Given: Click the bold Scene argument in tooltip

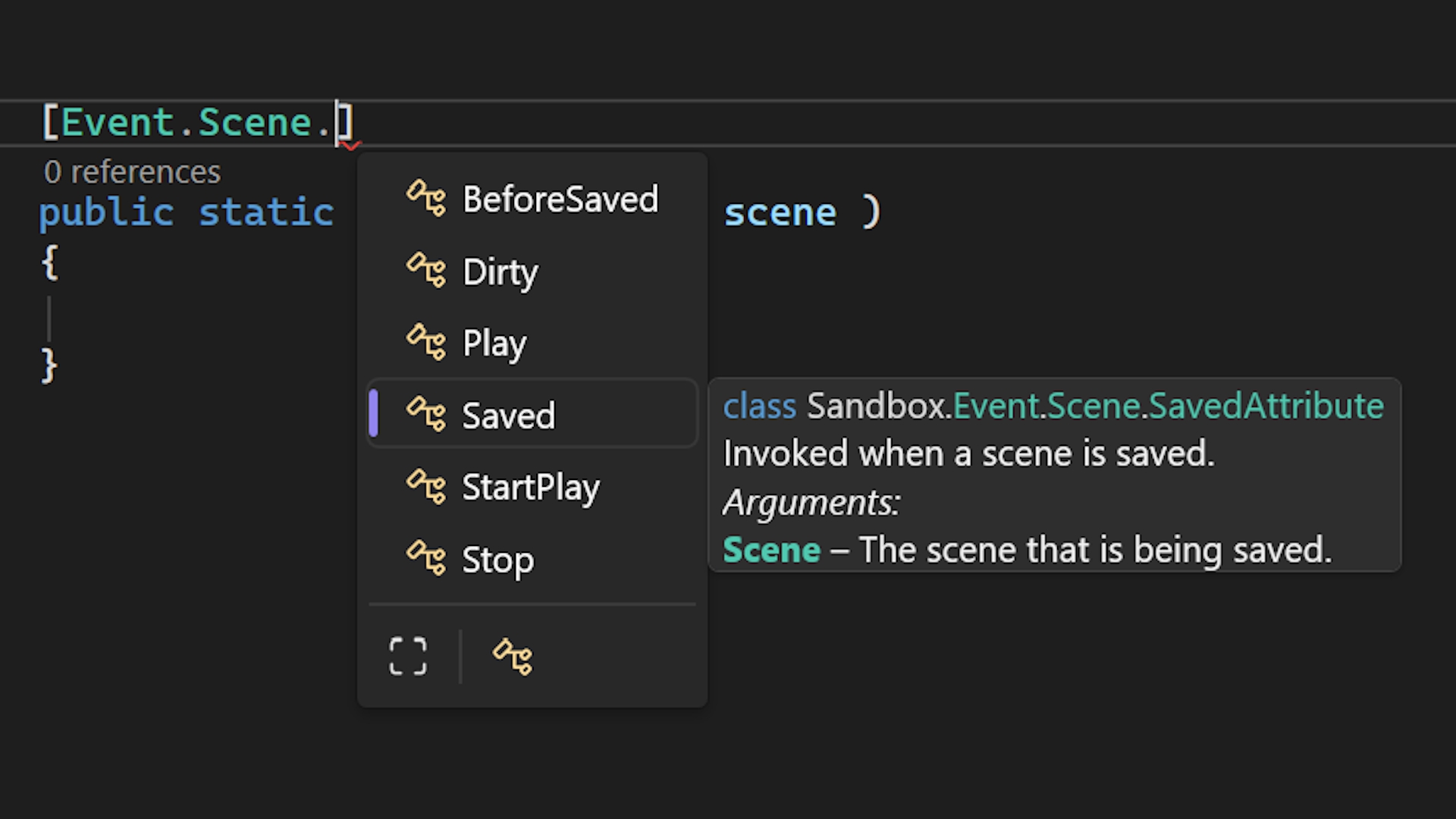Looking at the screenshot, I should pyautogui.click(x=771, y=550).
